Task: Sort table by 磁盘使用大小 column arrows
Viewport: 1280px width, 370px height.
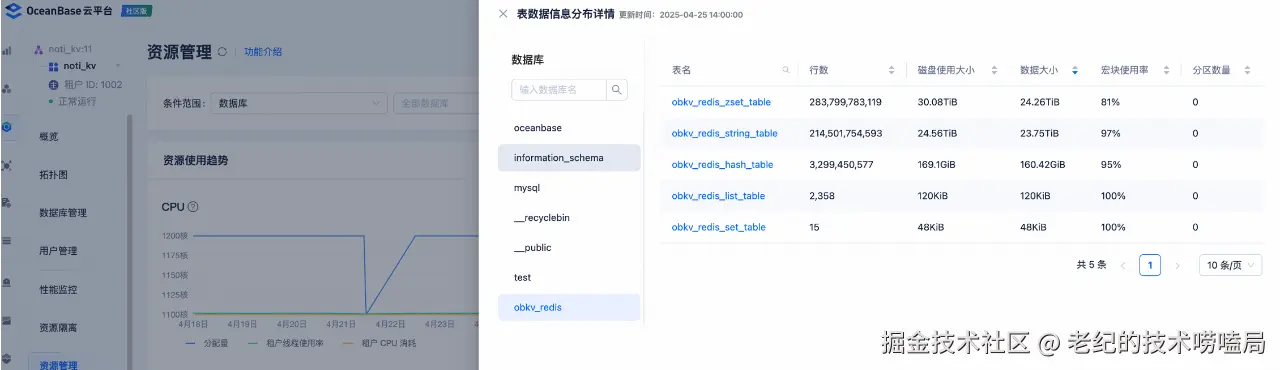Action: [995, 70]
